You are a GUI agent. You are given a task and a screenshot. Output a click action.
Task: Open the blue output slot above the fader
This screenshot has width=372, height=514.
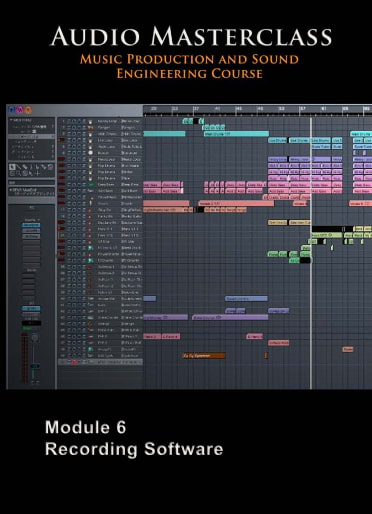coord(31,309)
